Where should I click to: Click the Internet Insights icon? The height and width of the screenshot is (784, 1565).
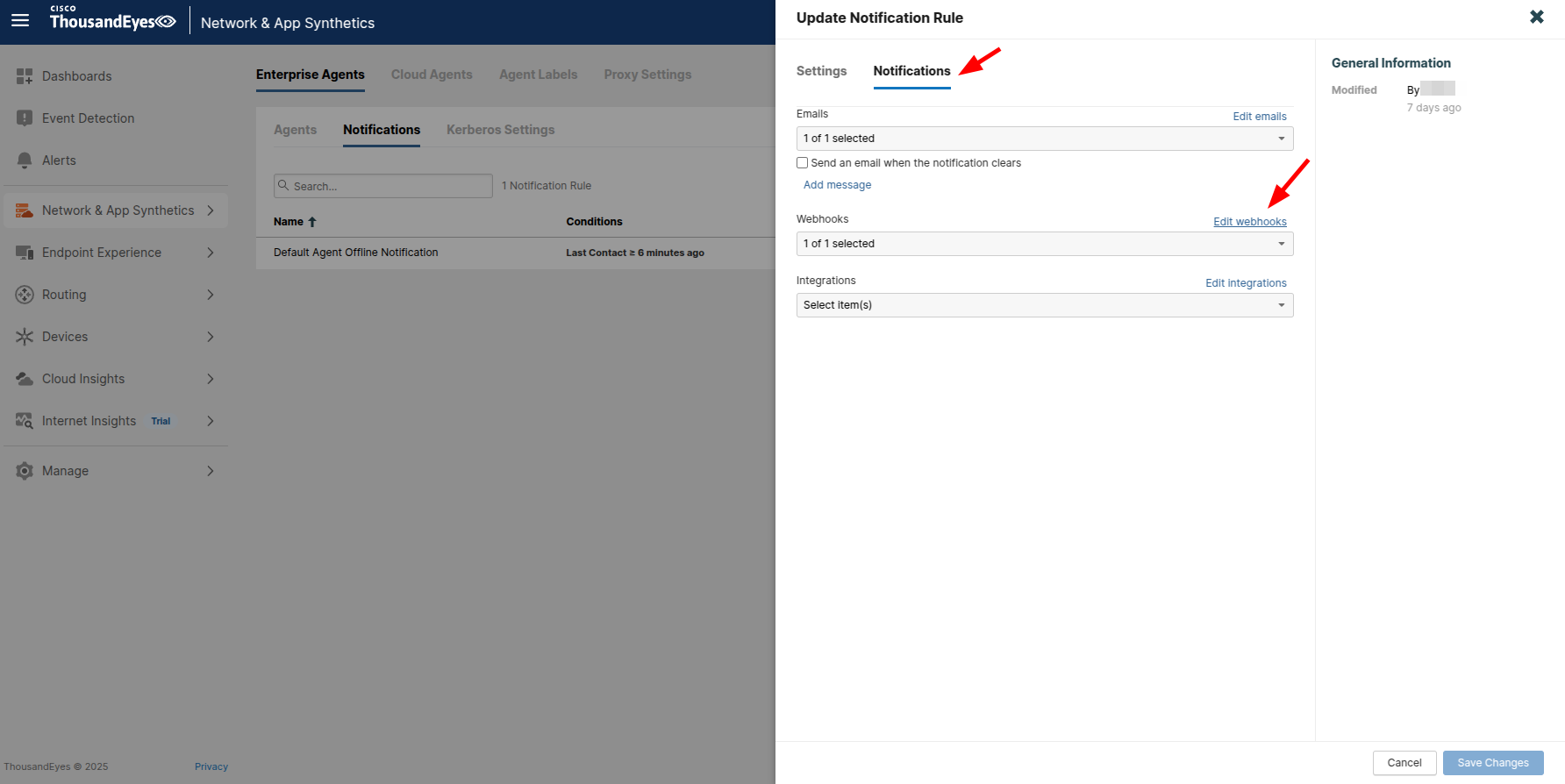click(x=25, y=421)
